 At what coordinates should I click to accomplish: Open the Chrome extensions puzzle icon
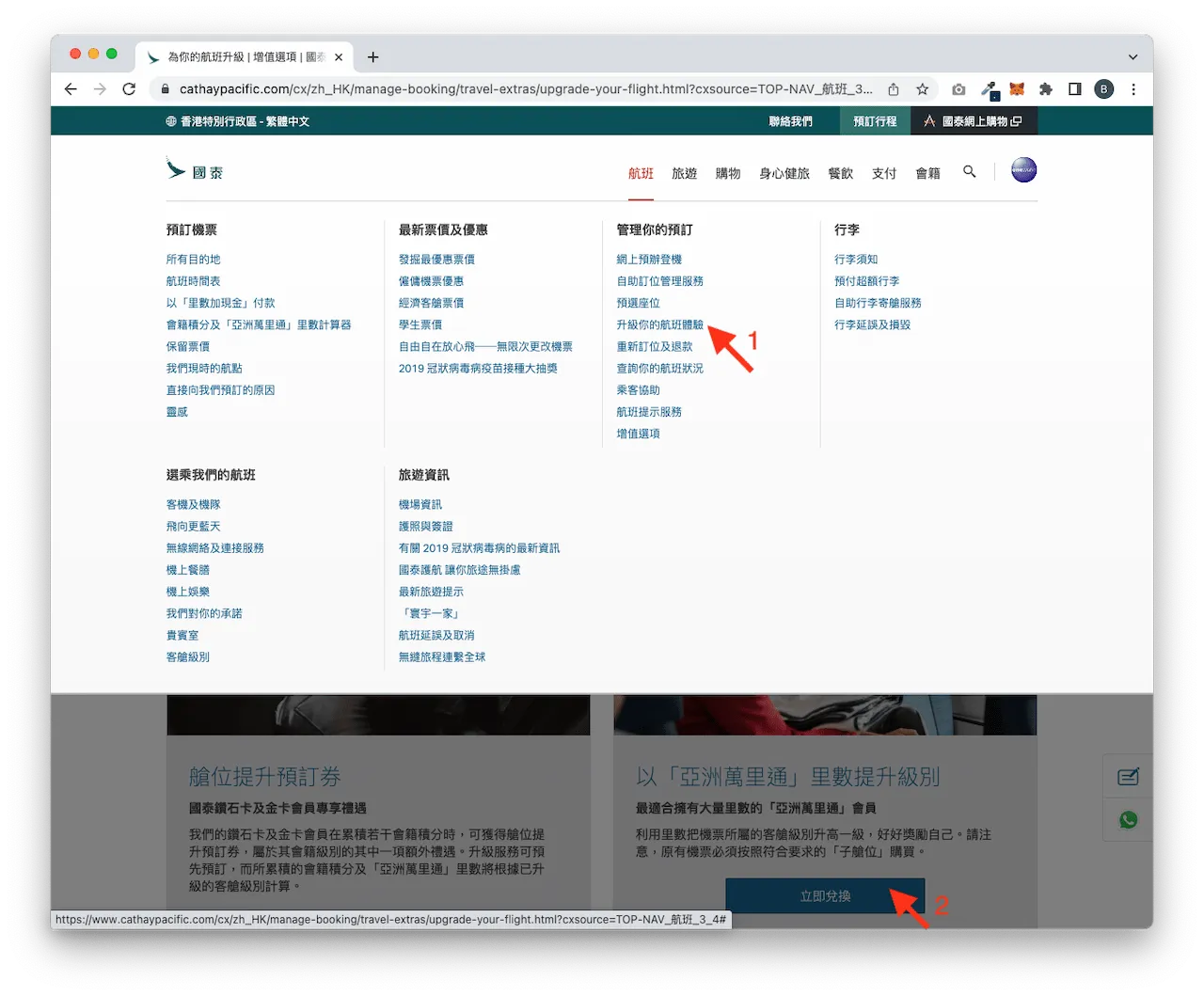(x=1046, y=89)
